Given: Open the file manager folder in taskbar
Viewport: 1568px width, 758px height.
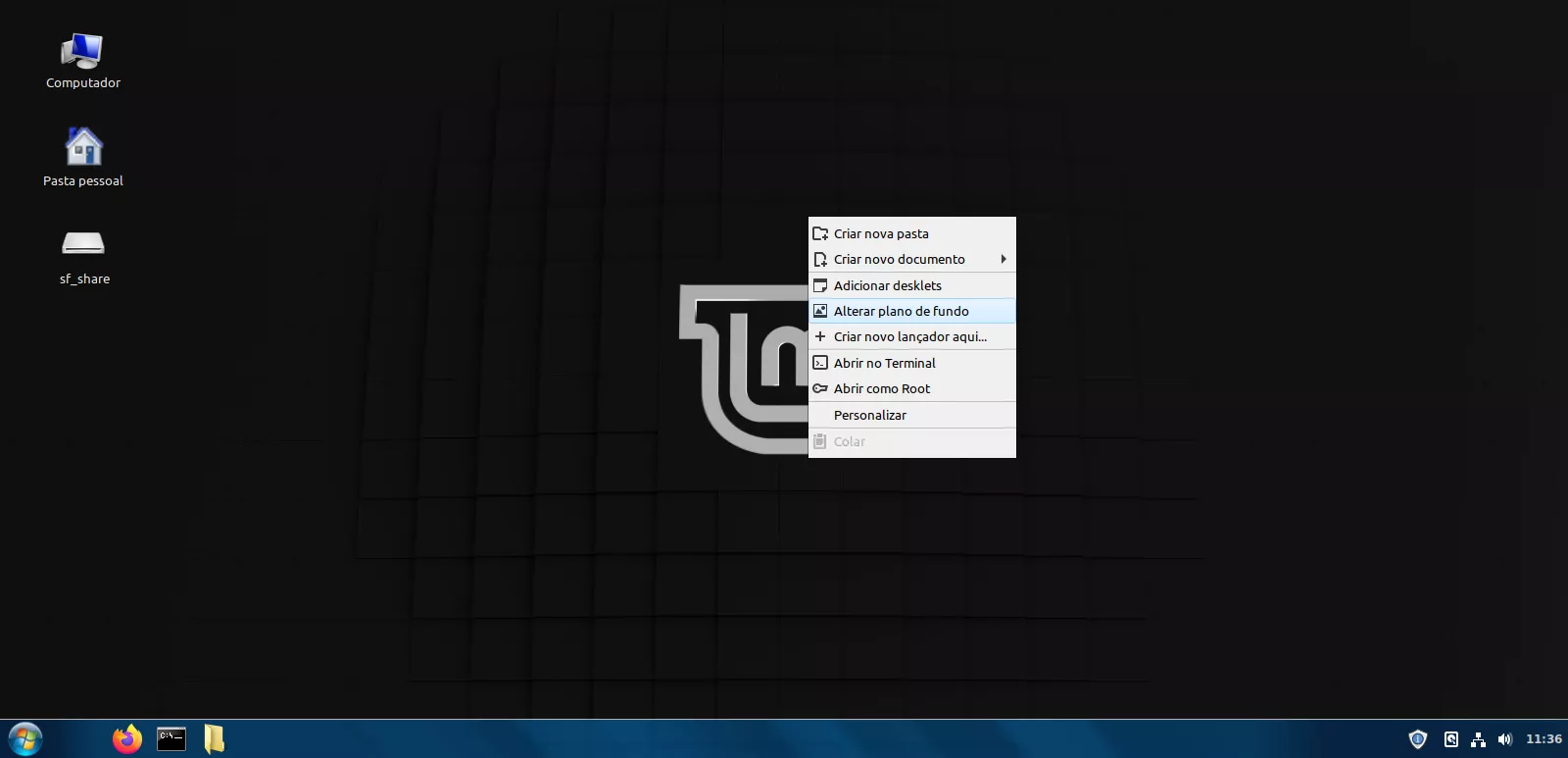Looking at the screenshot, I should tap(214, 738).
